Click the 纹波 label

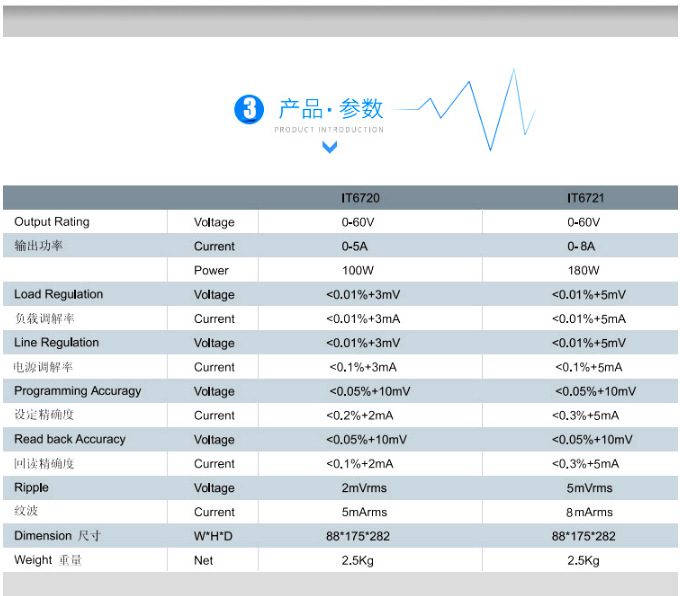tap(26, 511)
